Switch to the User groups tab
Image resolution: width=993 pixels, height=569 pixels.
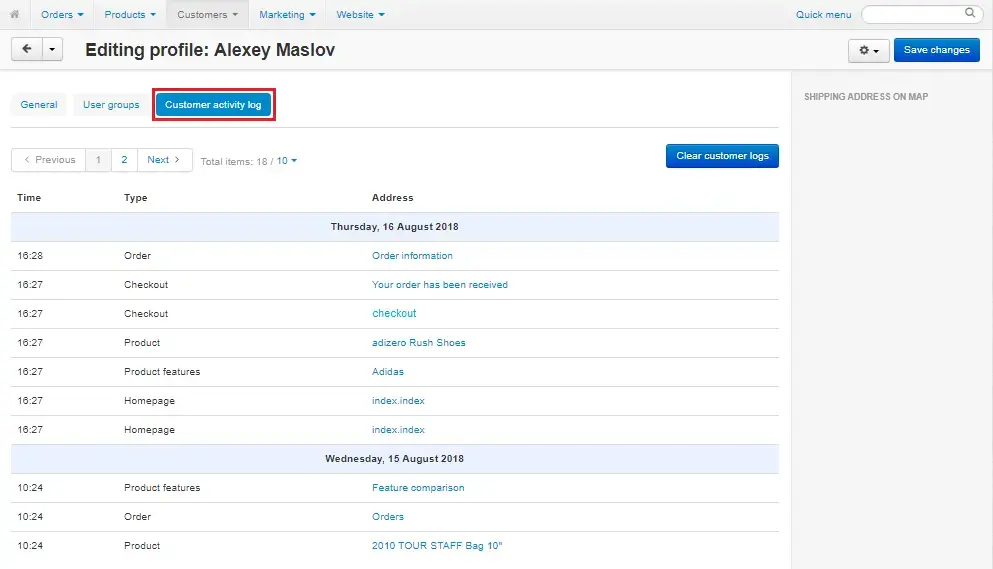pyautogui.click(x=111, y=105)
